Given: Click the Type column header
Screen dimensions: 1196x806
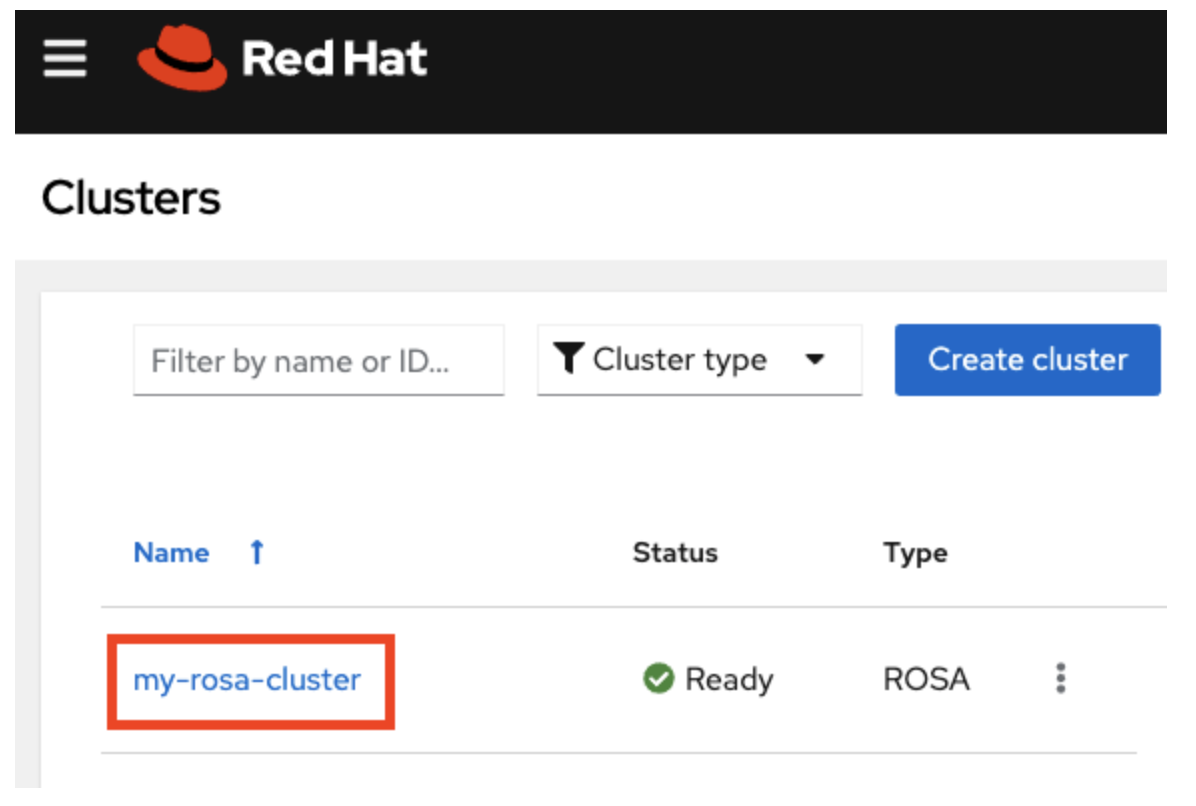Looking at the screenshot, I should point(915,553).
